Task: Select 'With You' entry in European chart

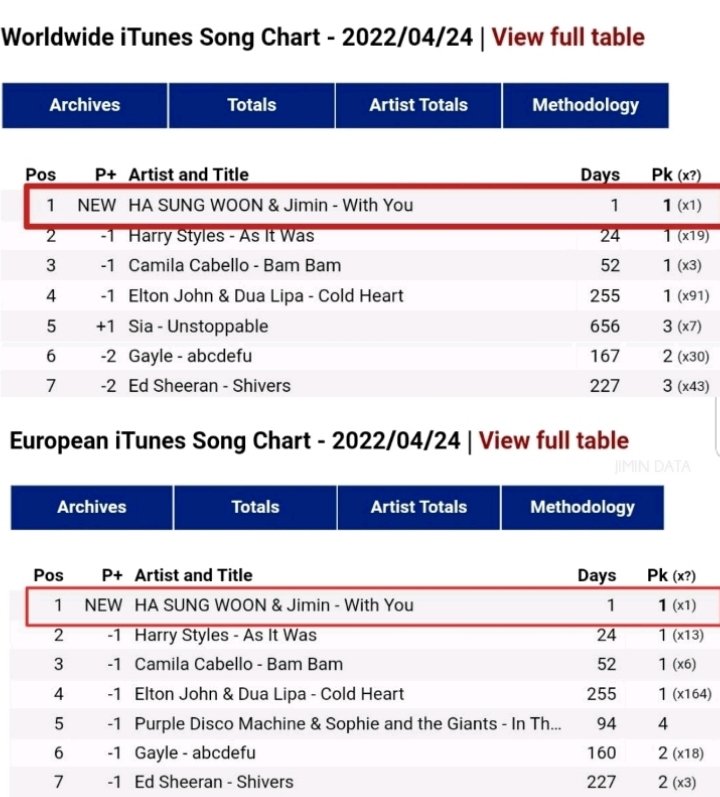Action: pos(274,605)
